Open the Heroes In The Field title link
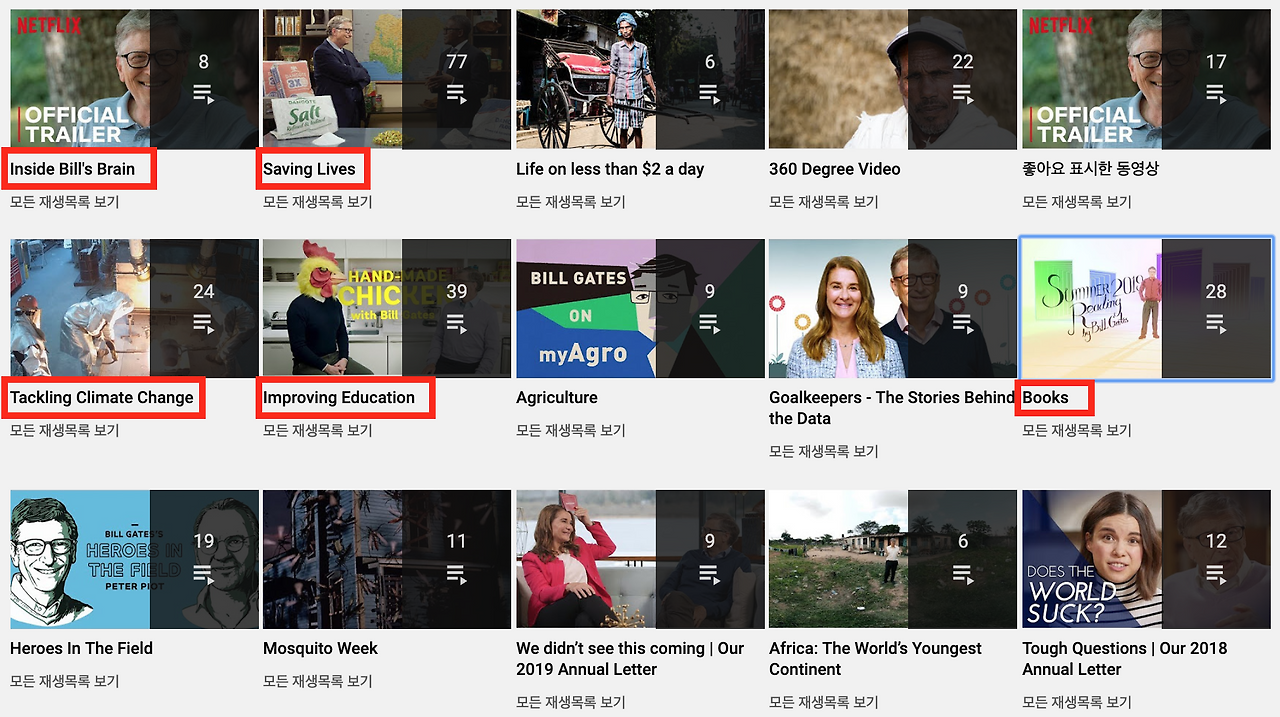1280x717 pixels. pyautogui.click(x=81, y=648)
